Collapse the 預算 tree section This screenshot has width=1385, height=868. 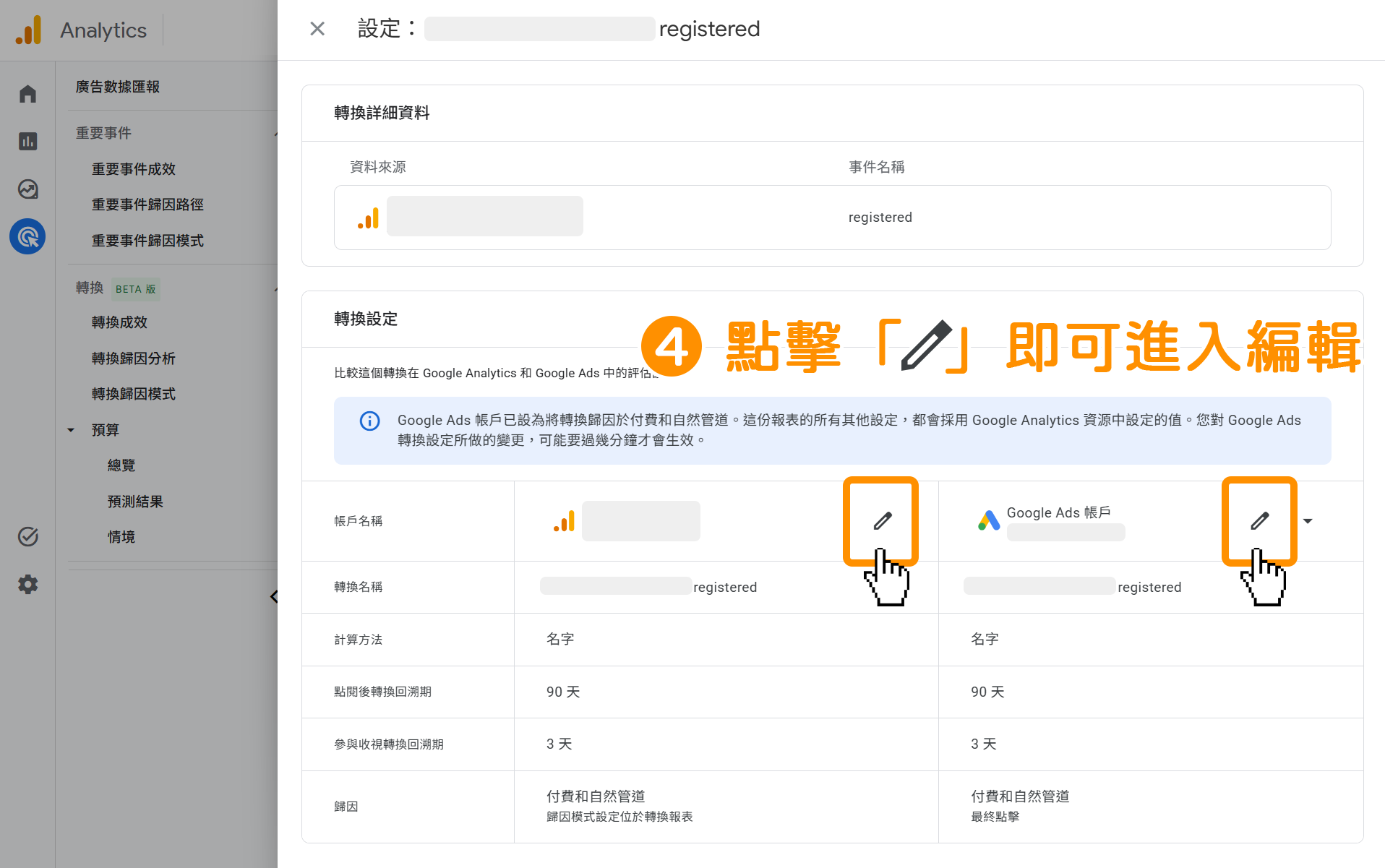pyautogui.click(x=71, y=430)
